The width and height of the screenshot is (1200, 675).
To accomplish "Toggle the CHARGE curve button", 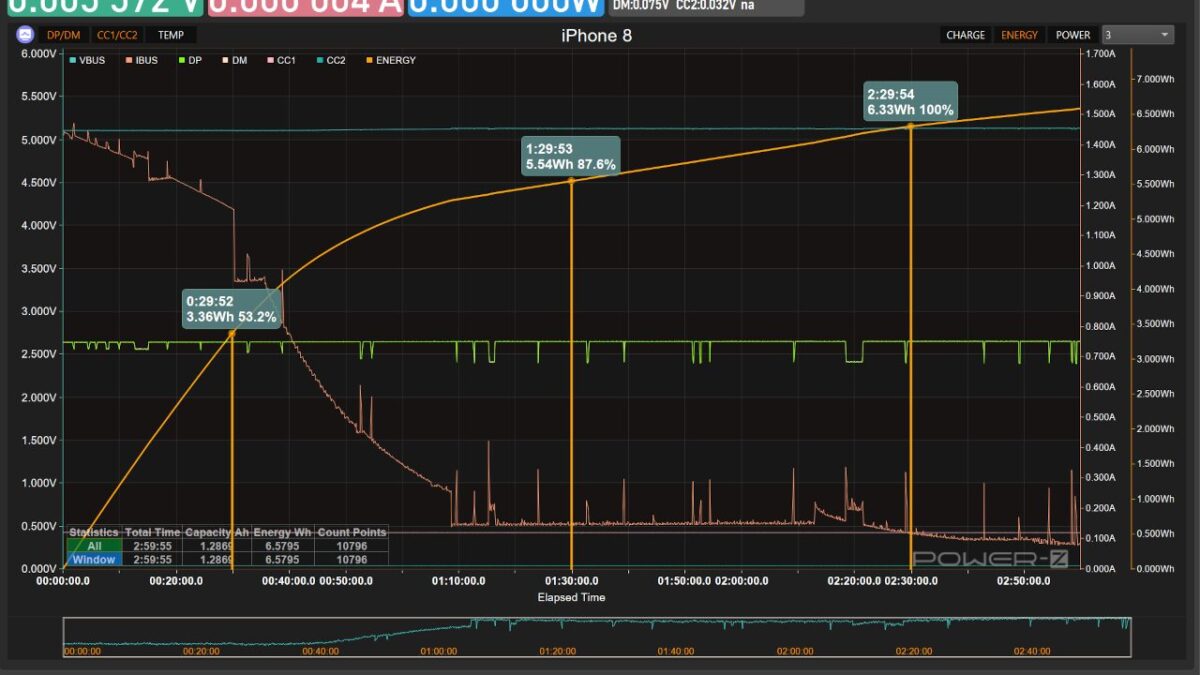I will pos(966,35).
